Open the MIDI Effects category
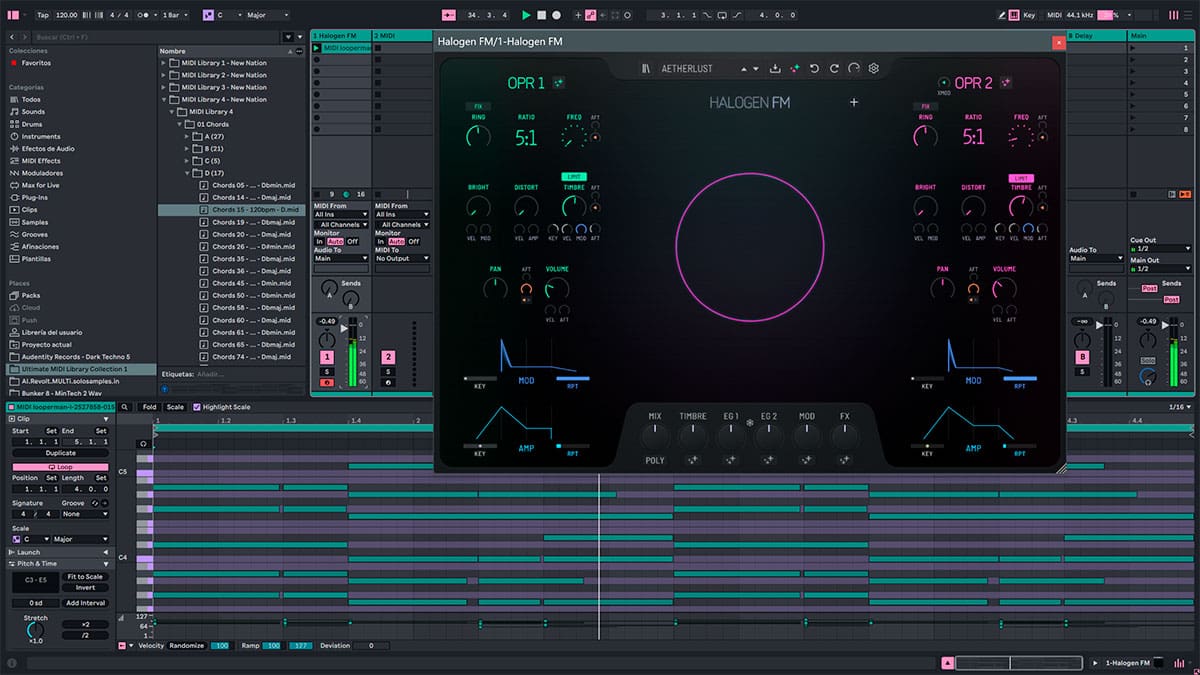This screenshot has height=675, width=1200. [x=41, y=160]
